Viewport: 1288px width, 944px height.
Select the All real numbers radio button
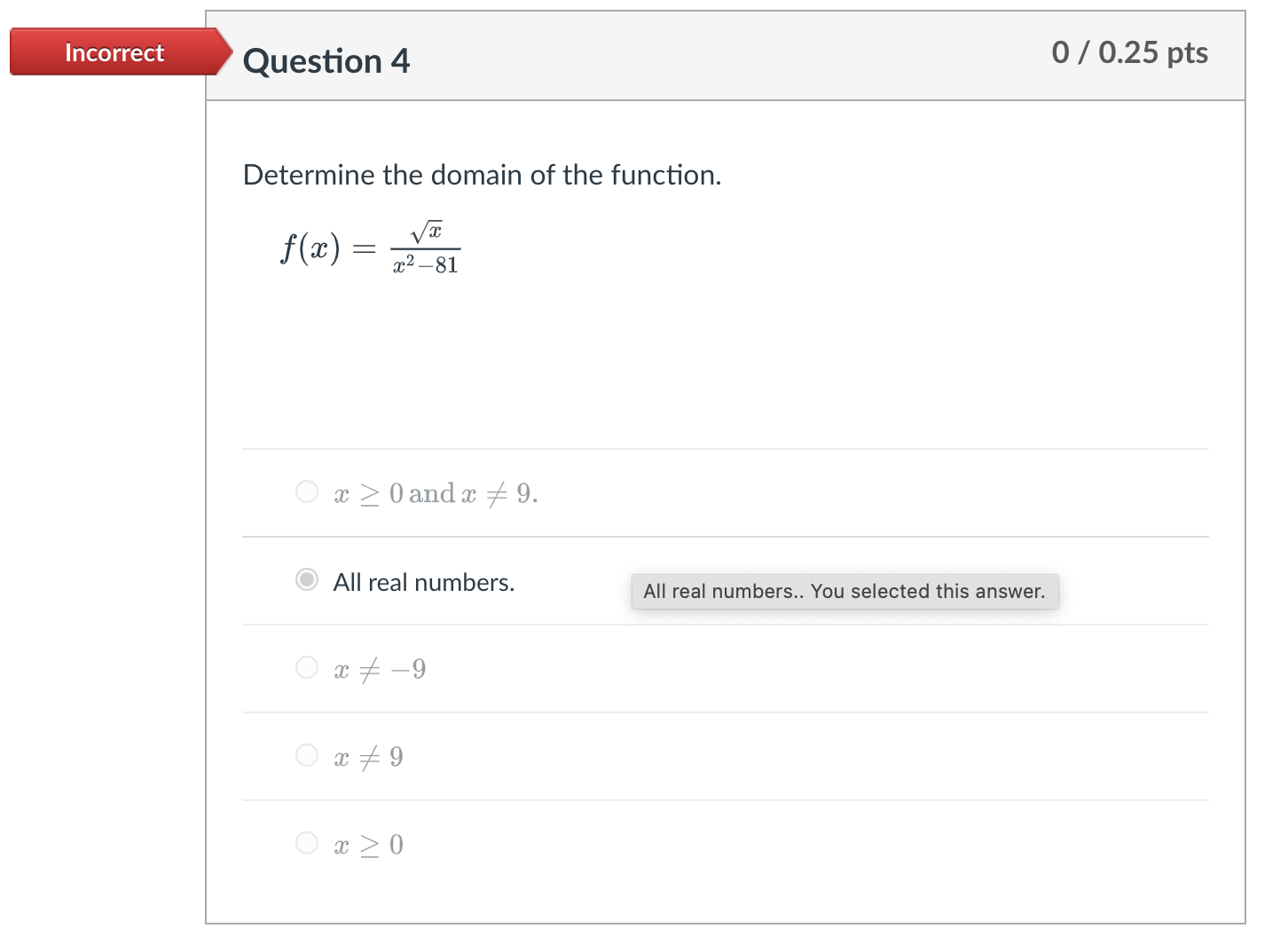(x=306, y=579)
